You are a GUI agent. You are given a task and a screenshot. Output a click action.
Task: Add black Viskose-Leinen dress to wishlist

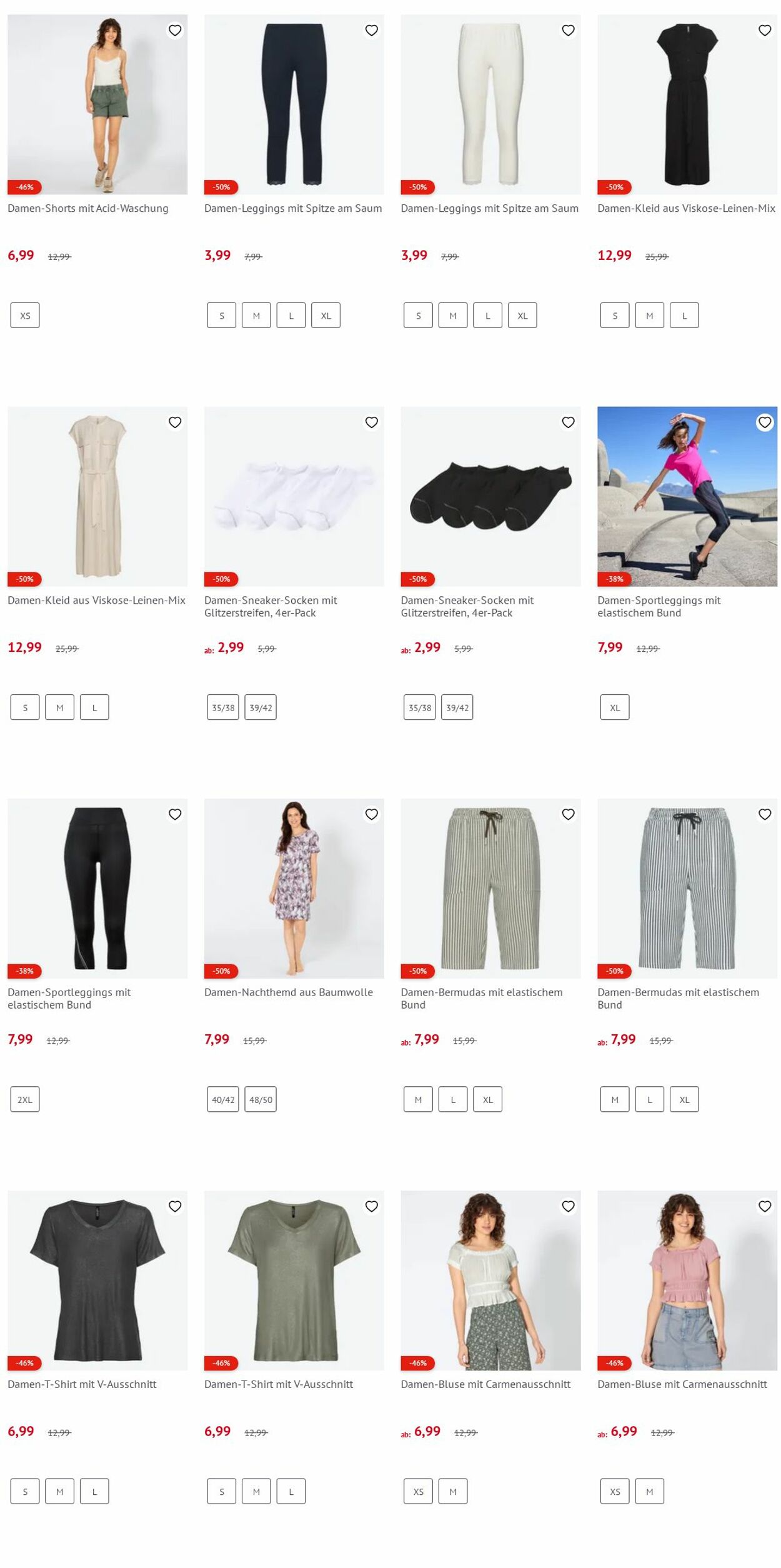pos(765,30)
